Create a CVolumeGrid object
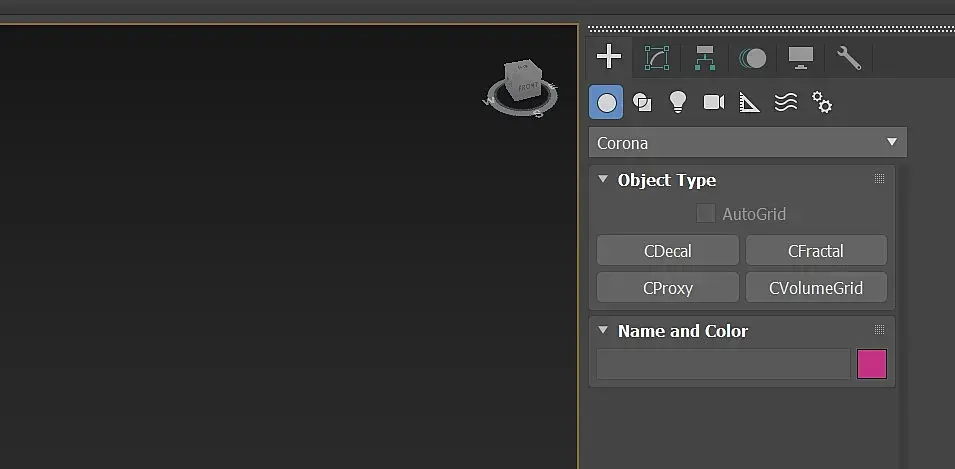Viewport: 955px width, 469px height. [x=816, y=287]
